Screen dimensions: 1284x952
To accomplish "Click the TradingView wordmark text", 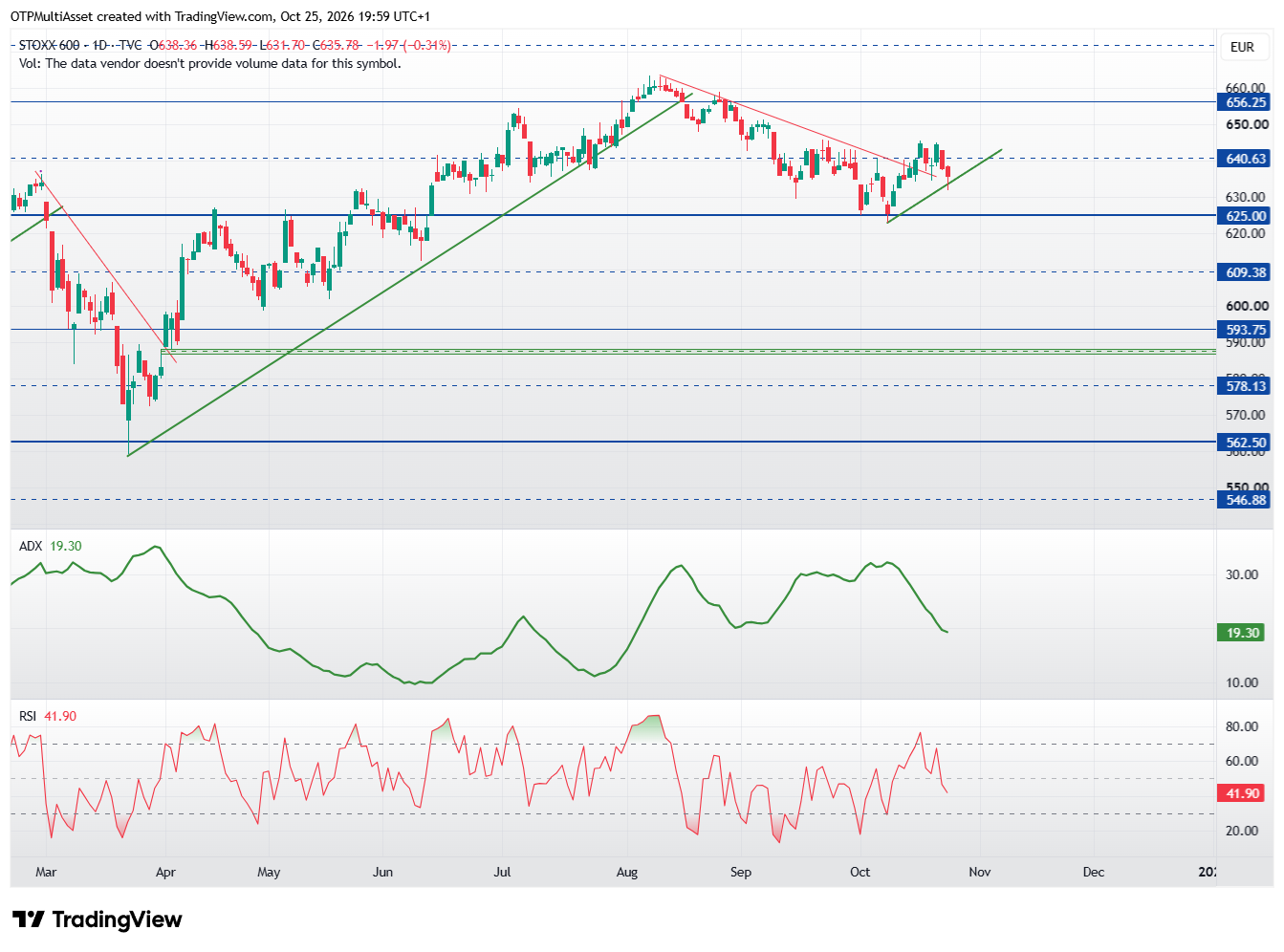I will click(117, 920).
